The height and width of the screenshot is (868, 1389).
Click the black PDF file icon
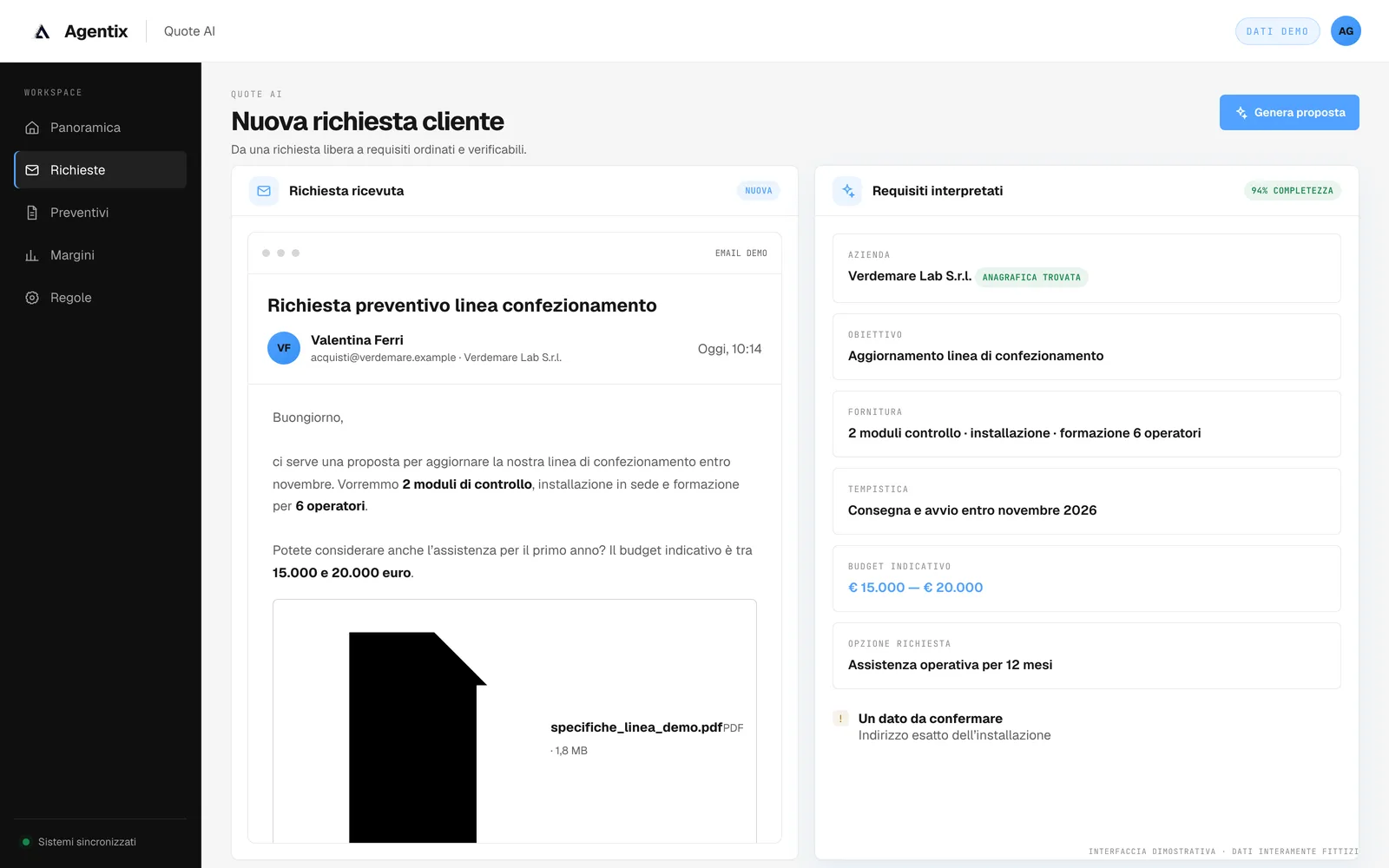click(418, 737)
